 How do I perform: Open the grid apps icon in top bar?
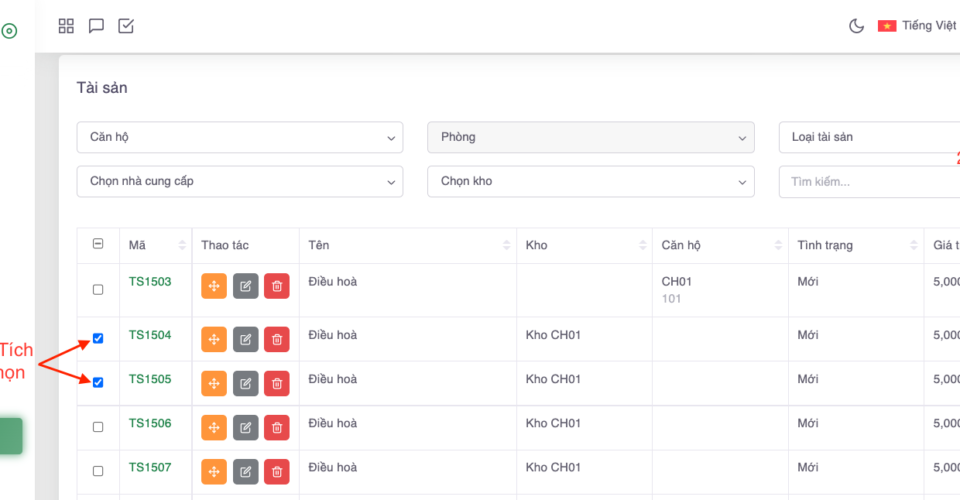67,26
